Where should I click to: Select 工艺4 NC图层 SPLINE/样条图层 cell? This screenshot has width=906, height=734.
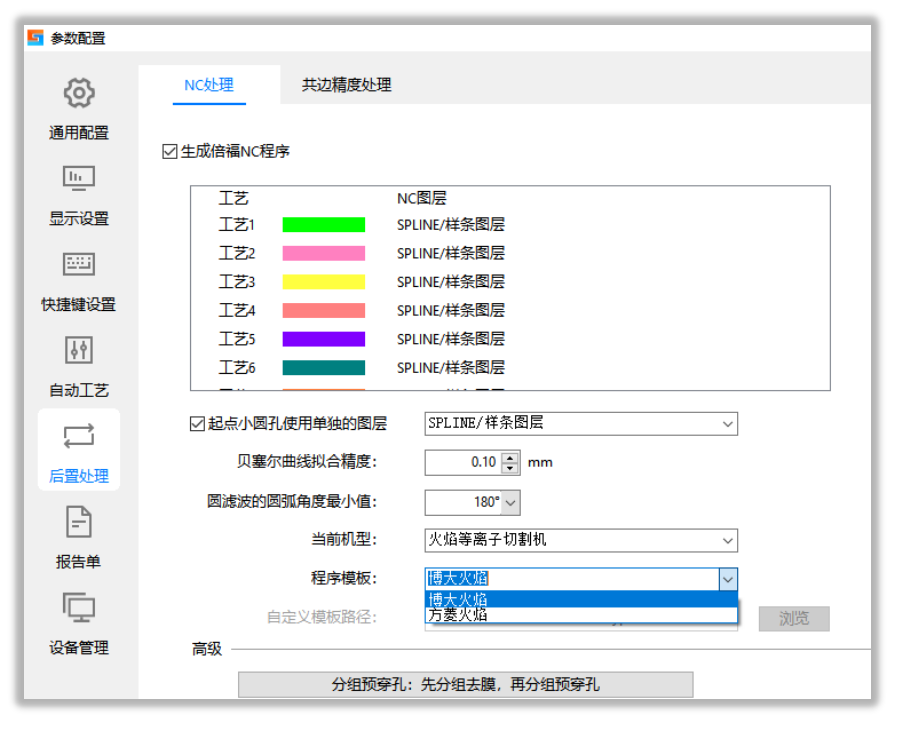click(x=451, y=310)
